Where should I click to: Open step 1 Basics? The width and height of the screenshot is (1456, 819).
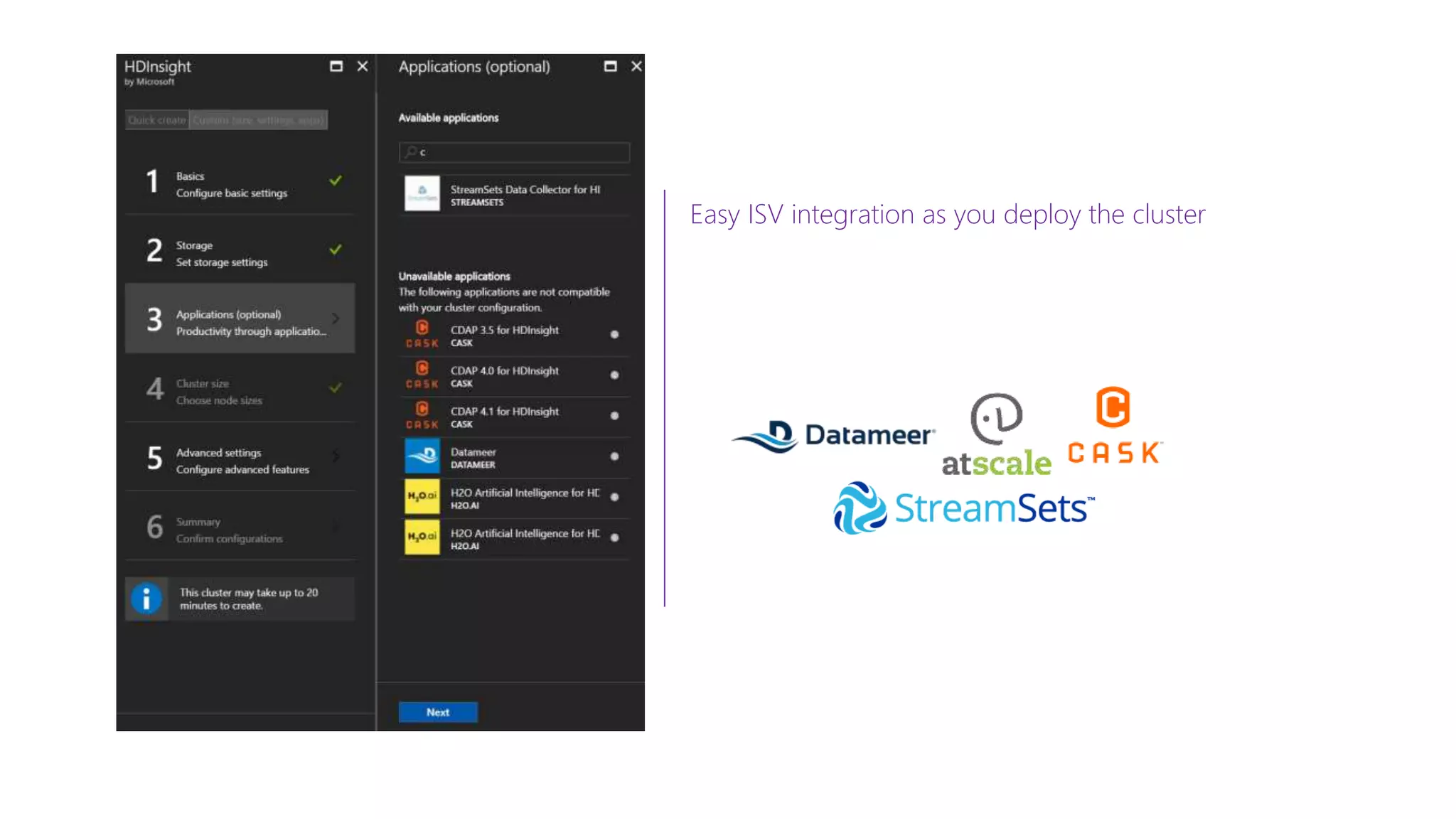(240, 181)
